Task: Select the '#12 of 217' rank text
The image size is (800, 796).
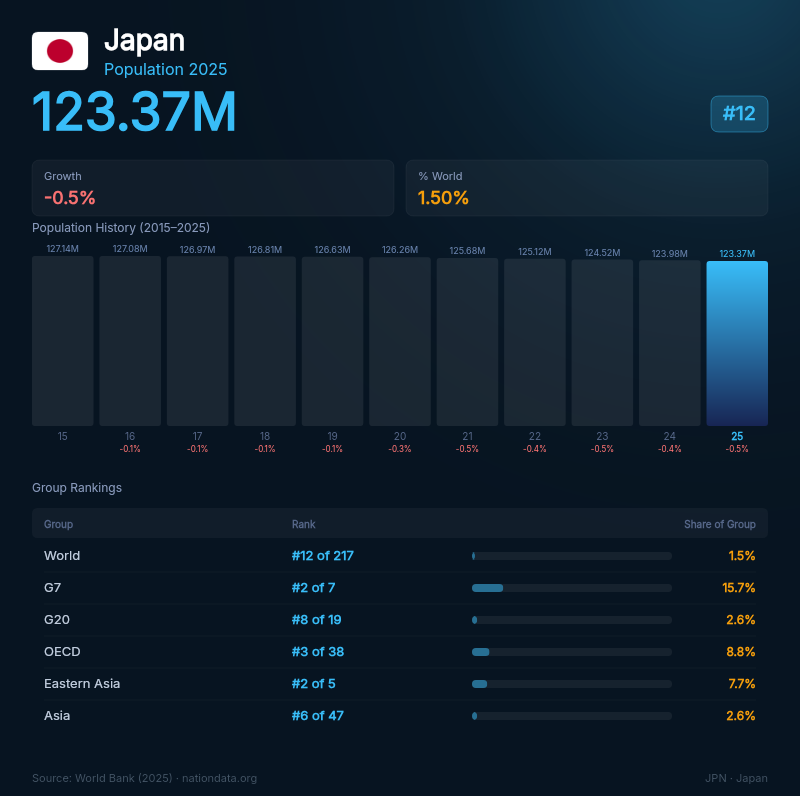Action: (x=322, y=556)
